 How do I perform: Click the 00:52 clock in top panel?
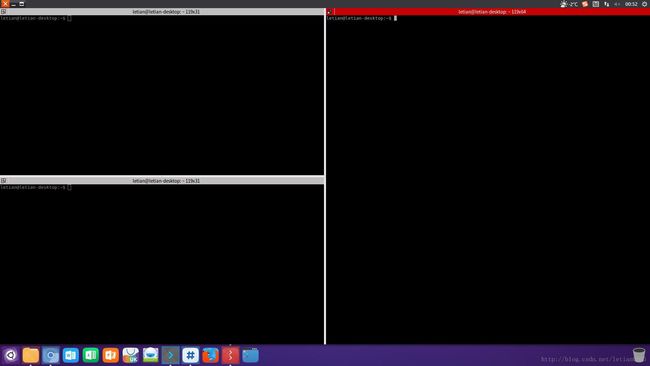coord(631,4)
